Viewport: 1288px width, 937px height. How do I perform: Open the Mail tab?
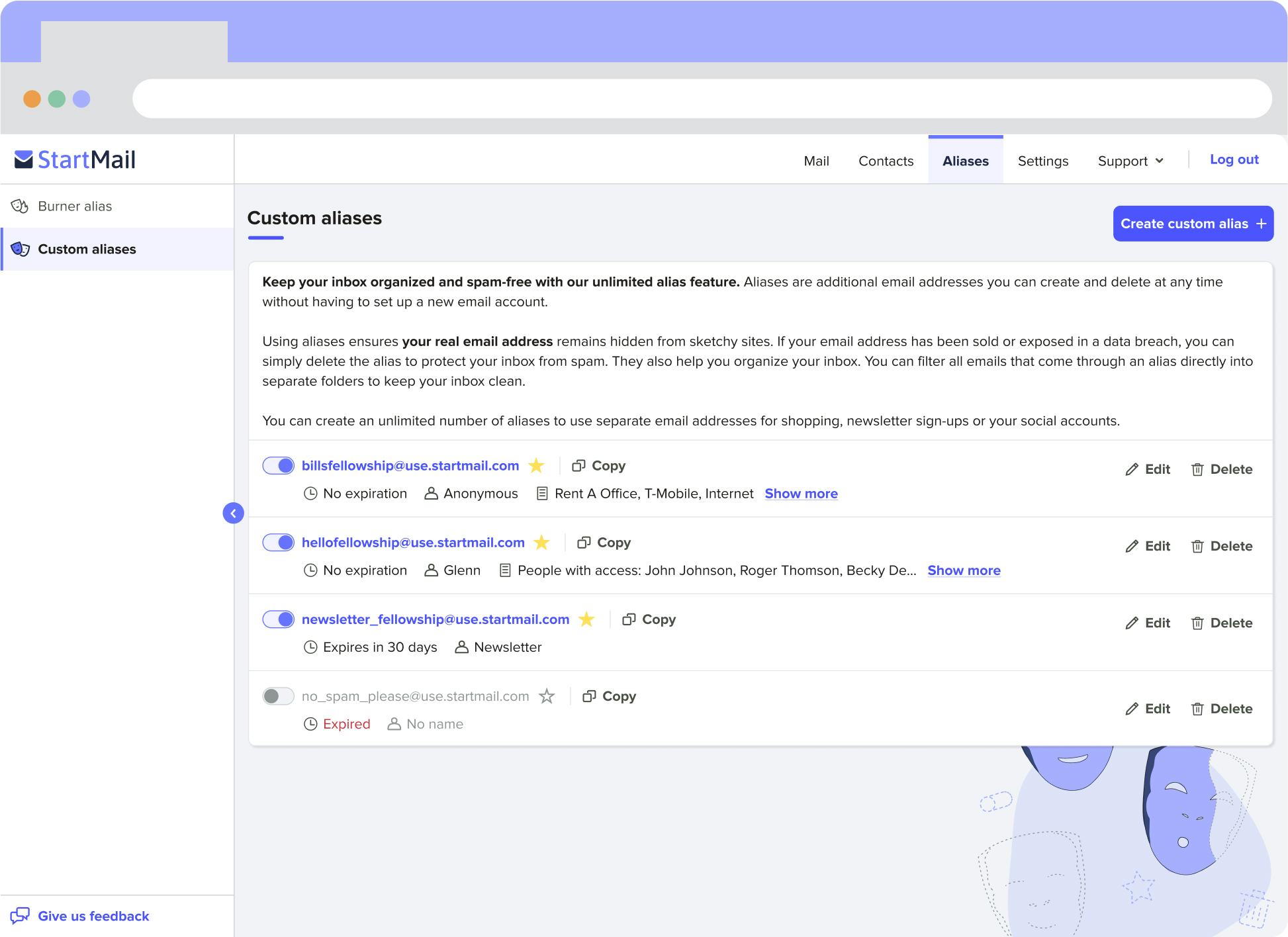[x=816, y=160]
